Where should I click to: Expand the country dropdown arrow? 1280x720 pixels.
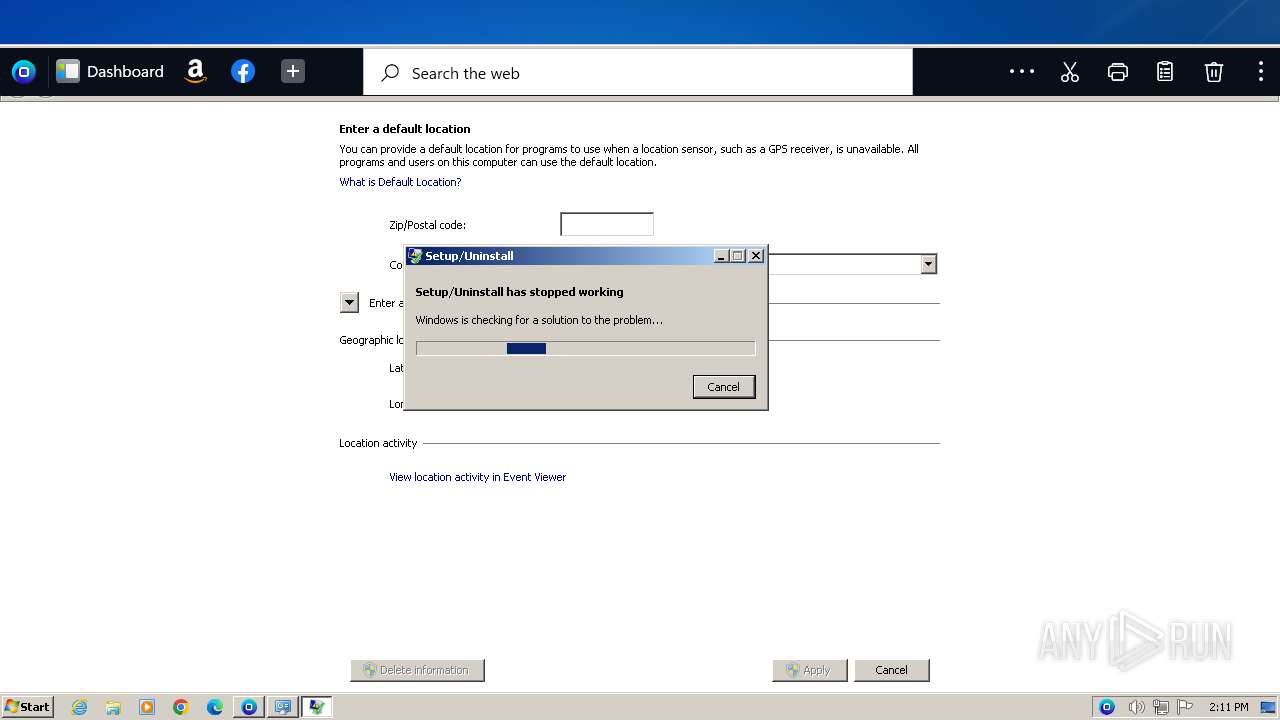tap(929, 264)
